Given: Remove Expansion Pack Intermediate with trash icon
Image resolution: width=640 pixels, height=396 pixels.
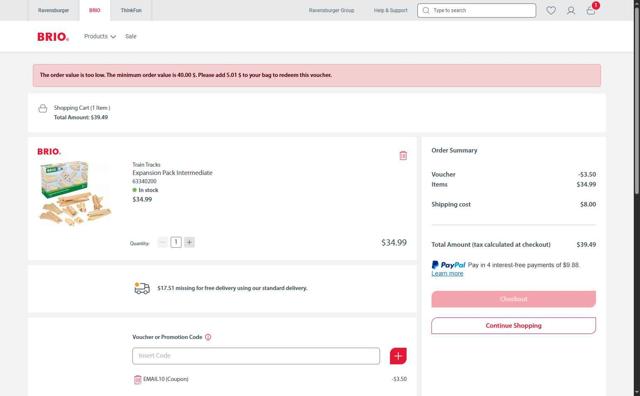Looking at the screenshot, I should point(403,156).
